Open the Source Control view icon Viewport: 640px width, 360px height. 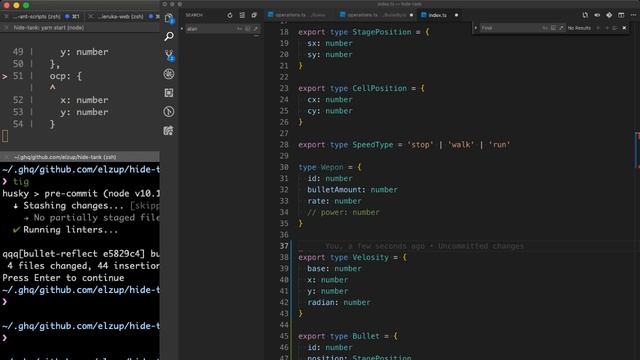click(169, 55)
